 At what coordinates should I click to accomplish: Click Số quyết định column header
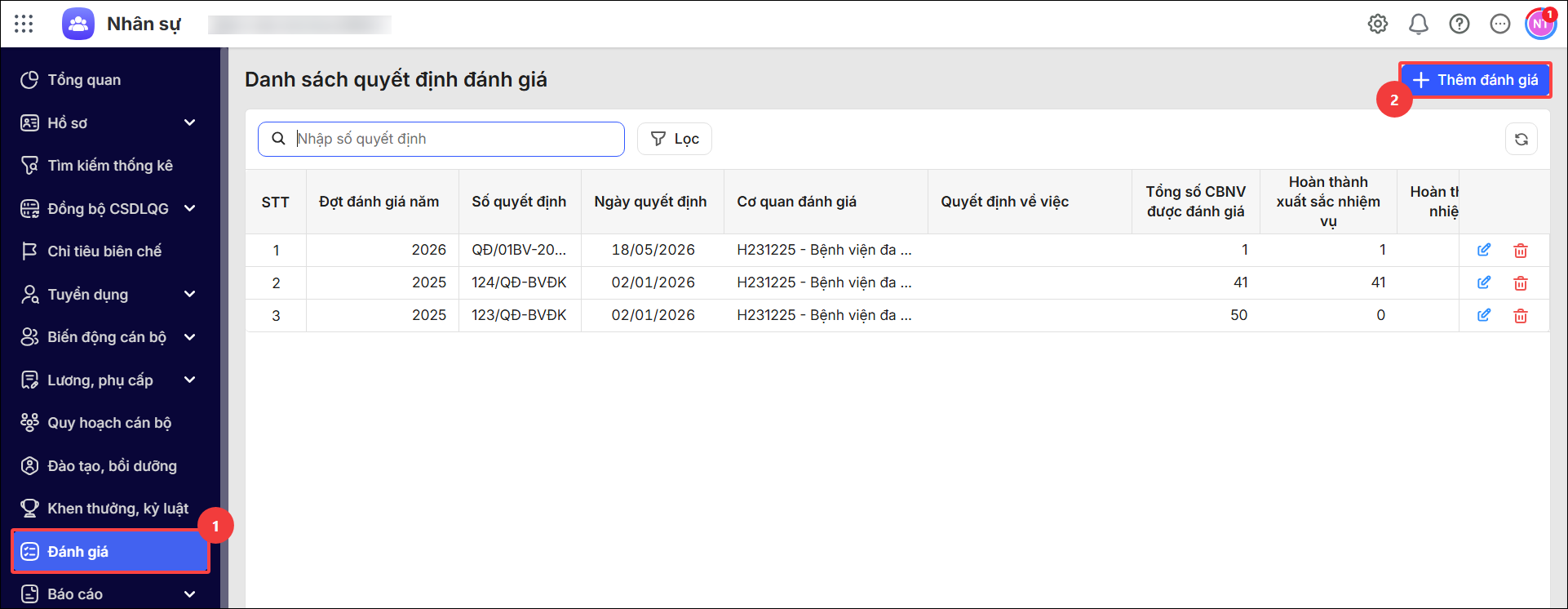click(519, 202)
